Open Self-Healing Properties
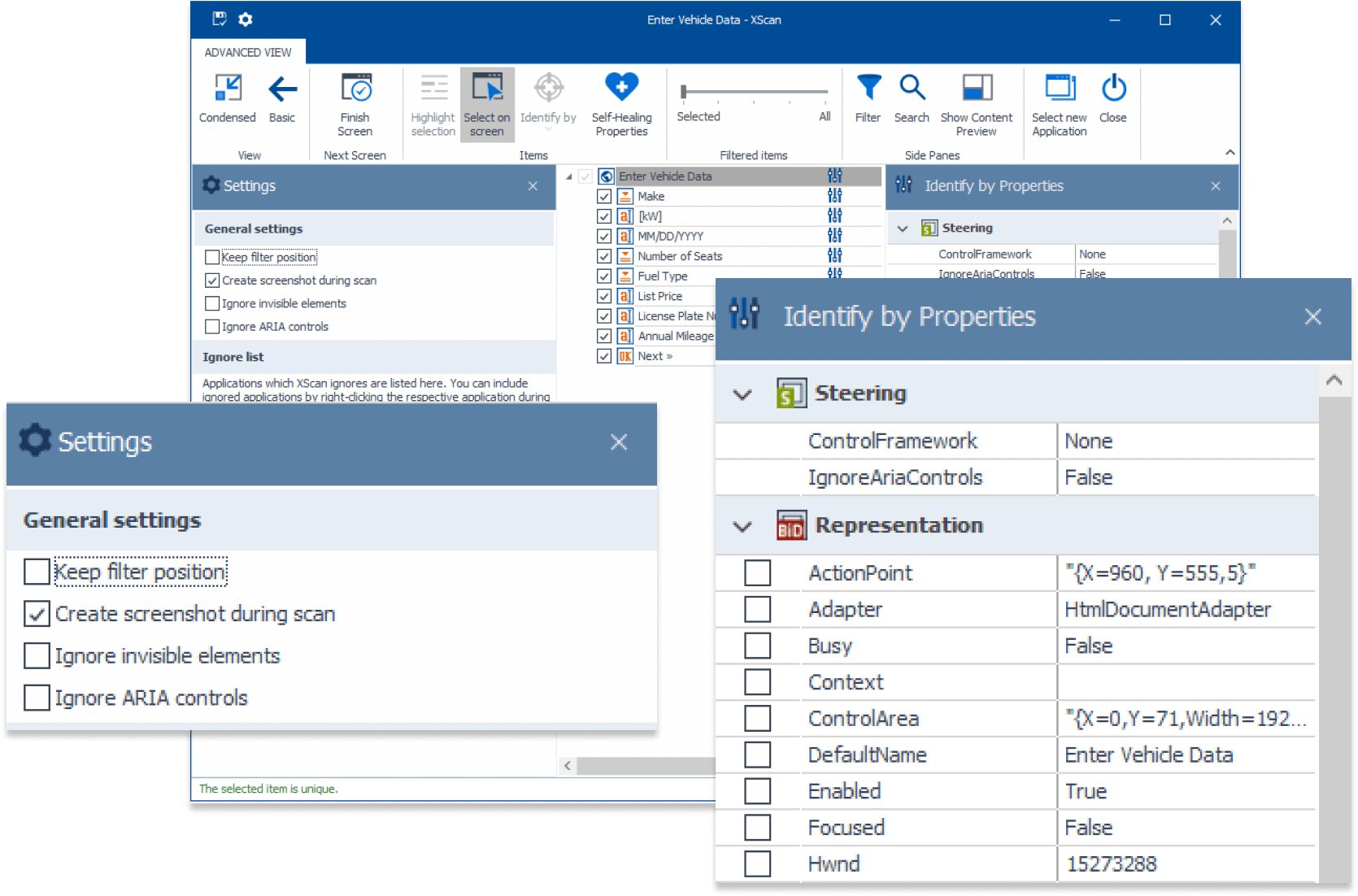 pos(620,102)
